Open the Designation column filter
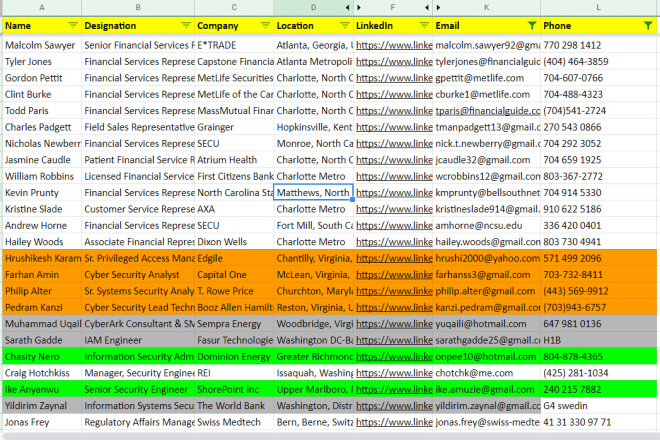The height and width of the screenshot is (440, 660). pyautogui.click(x=186, y=26)
